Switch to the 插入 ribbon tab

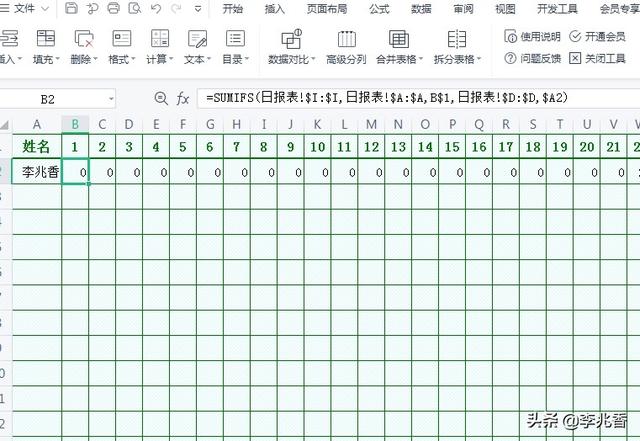point(275,9)
